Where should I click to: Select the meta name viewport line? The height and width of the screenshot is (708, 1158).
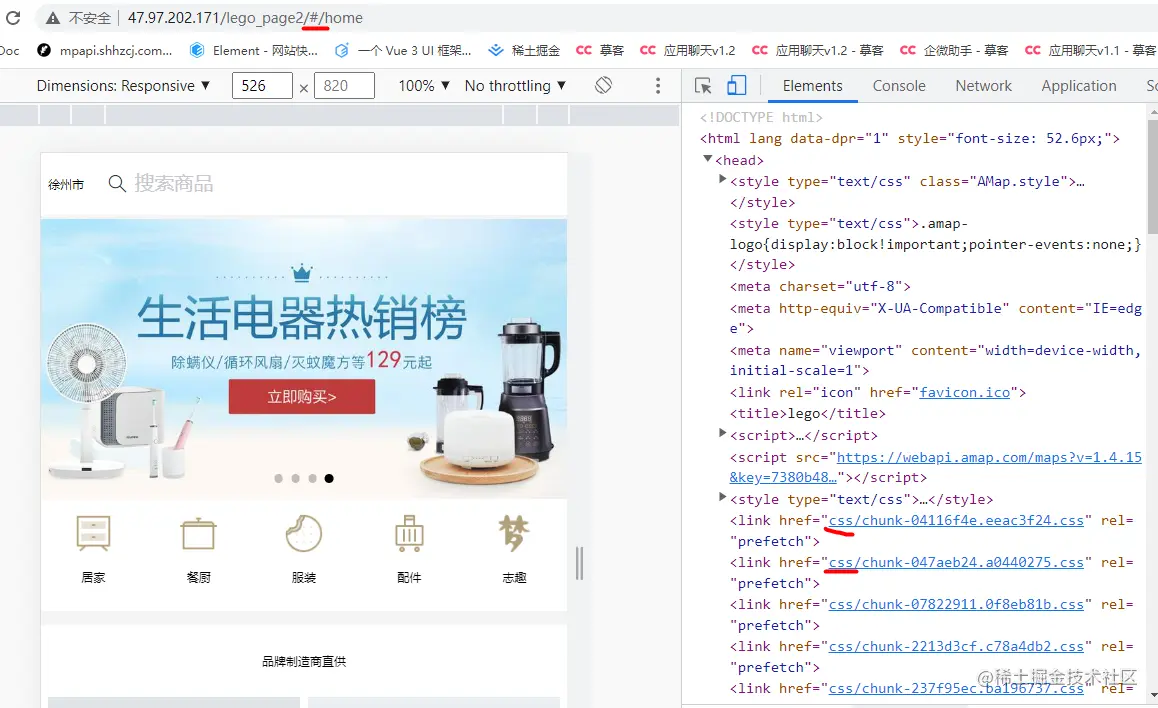935,360
